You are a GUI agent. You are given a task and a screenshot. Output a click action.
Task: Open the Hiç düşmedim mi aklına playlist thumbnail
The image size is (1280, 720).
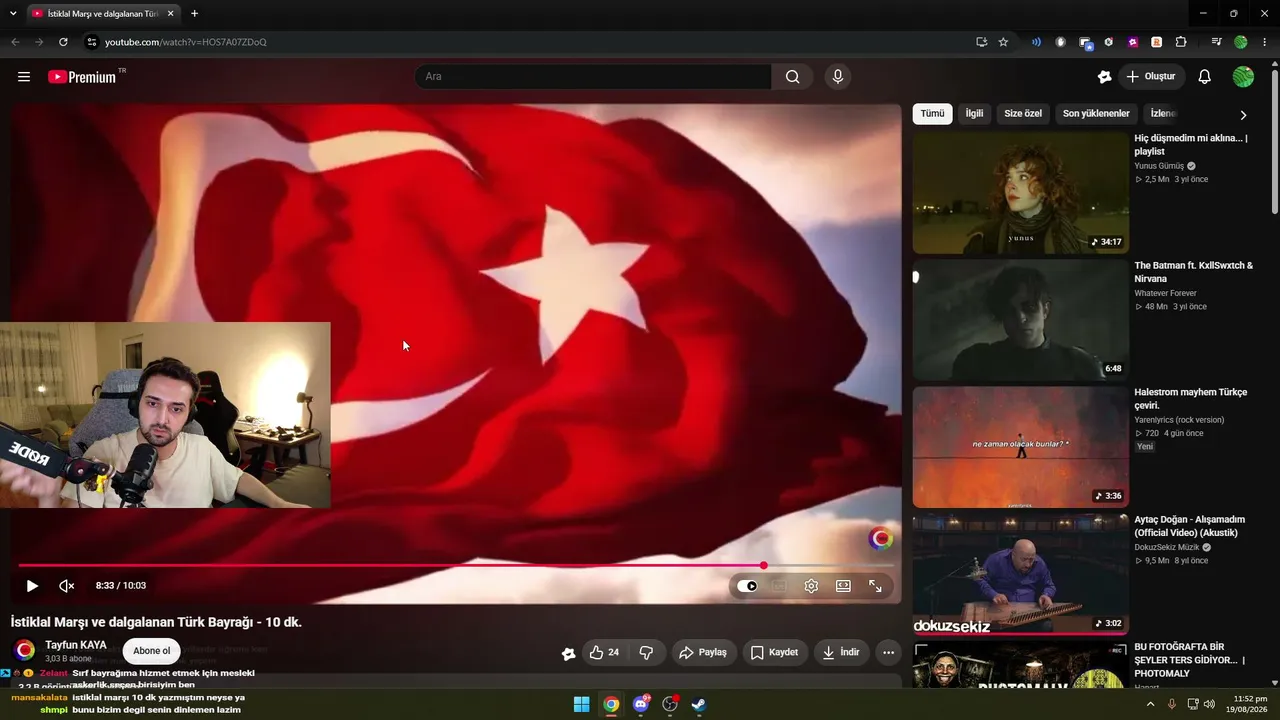tap(1020, 193)
